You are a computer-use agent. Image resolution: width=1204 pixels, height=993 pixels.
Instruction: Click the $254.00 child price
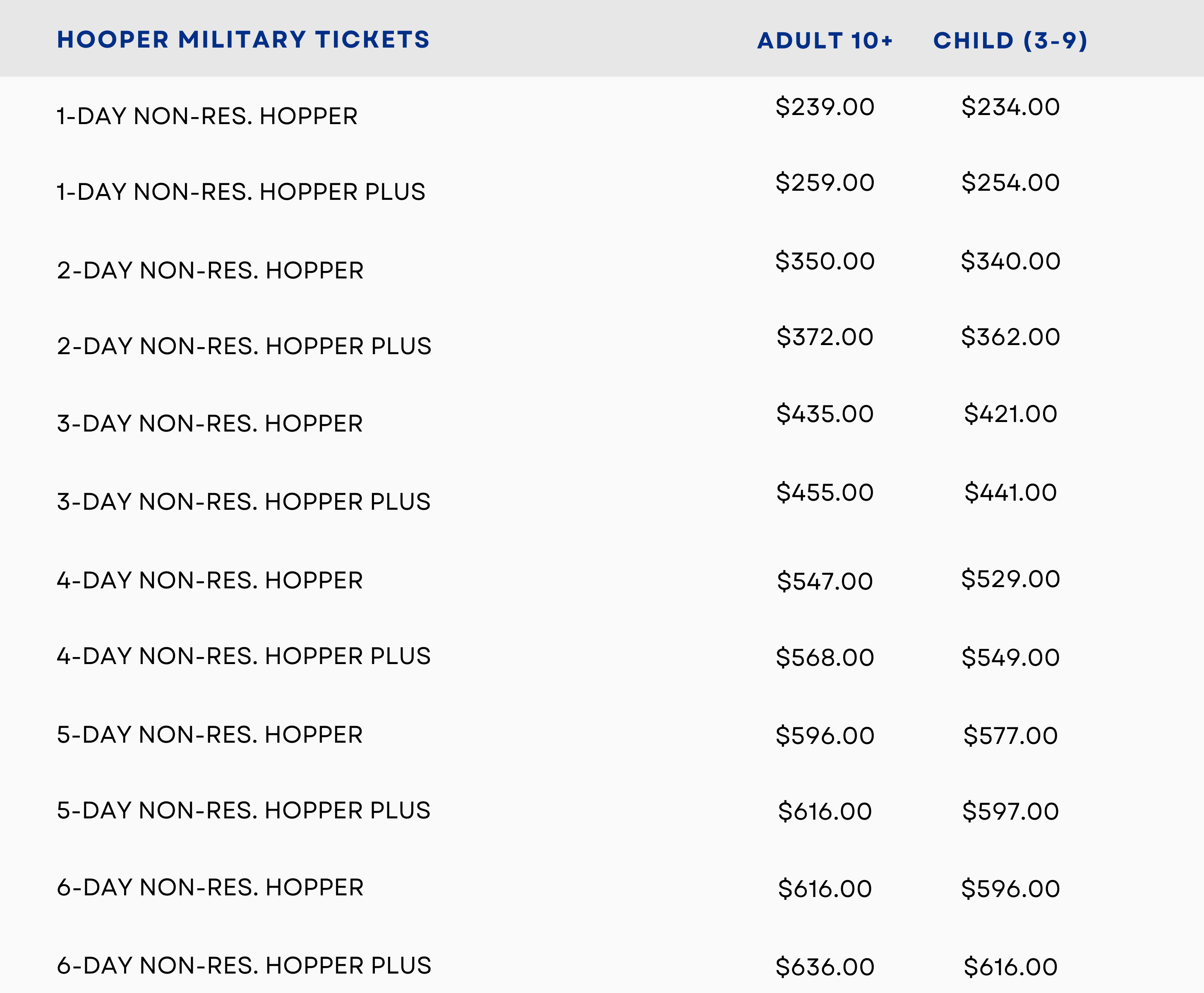pos(1010,182)
